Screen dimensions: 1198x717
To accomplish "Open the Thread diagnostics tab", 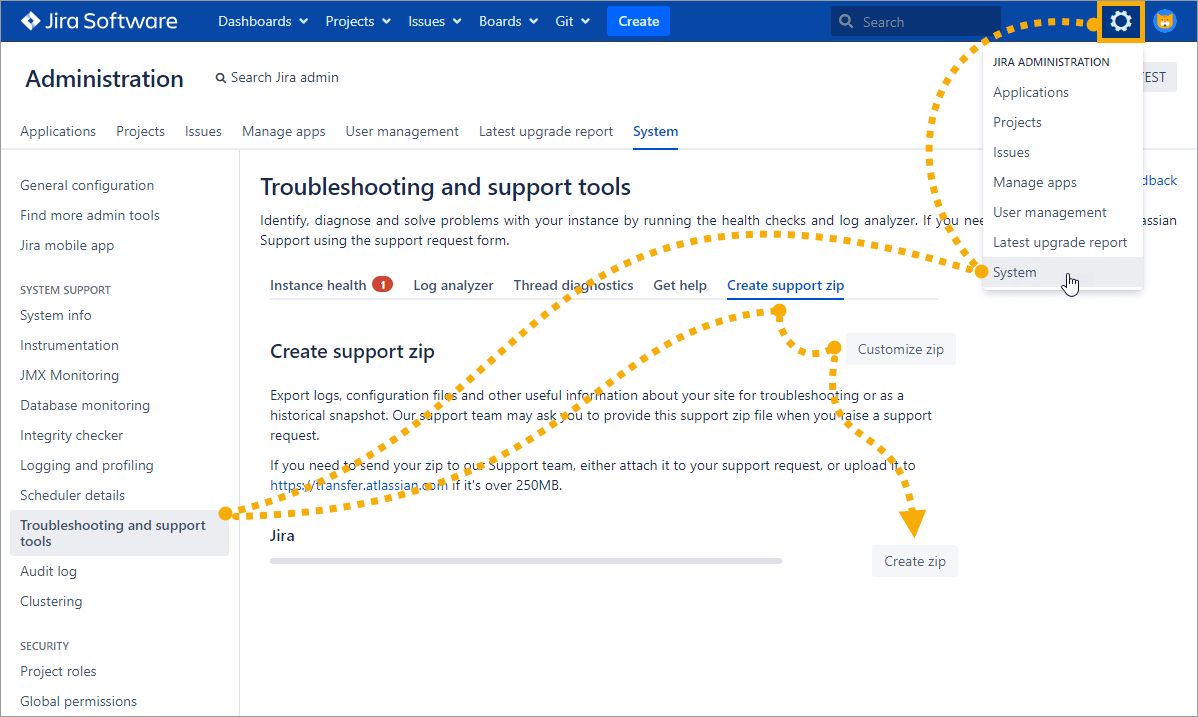I will [x=573, y=285].
